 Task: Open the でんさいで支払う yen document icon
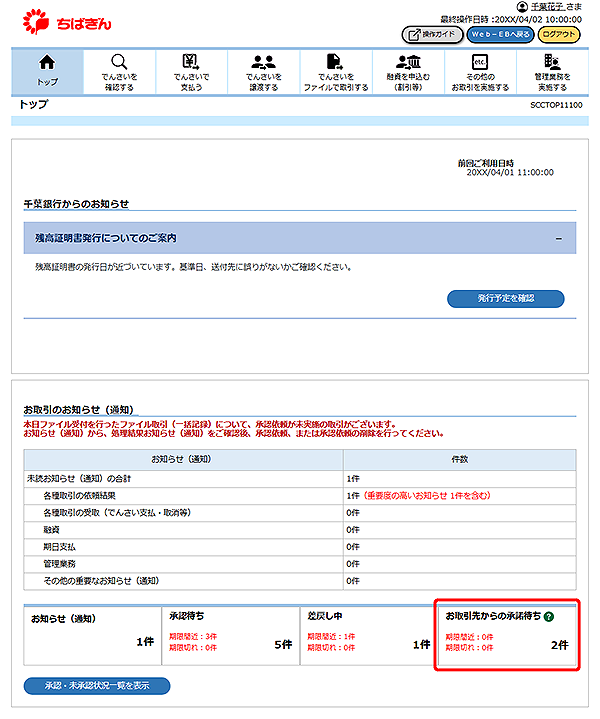191,62
